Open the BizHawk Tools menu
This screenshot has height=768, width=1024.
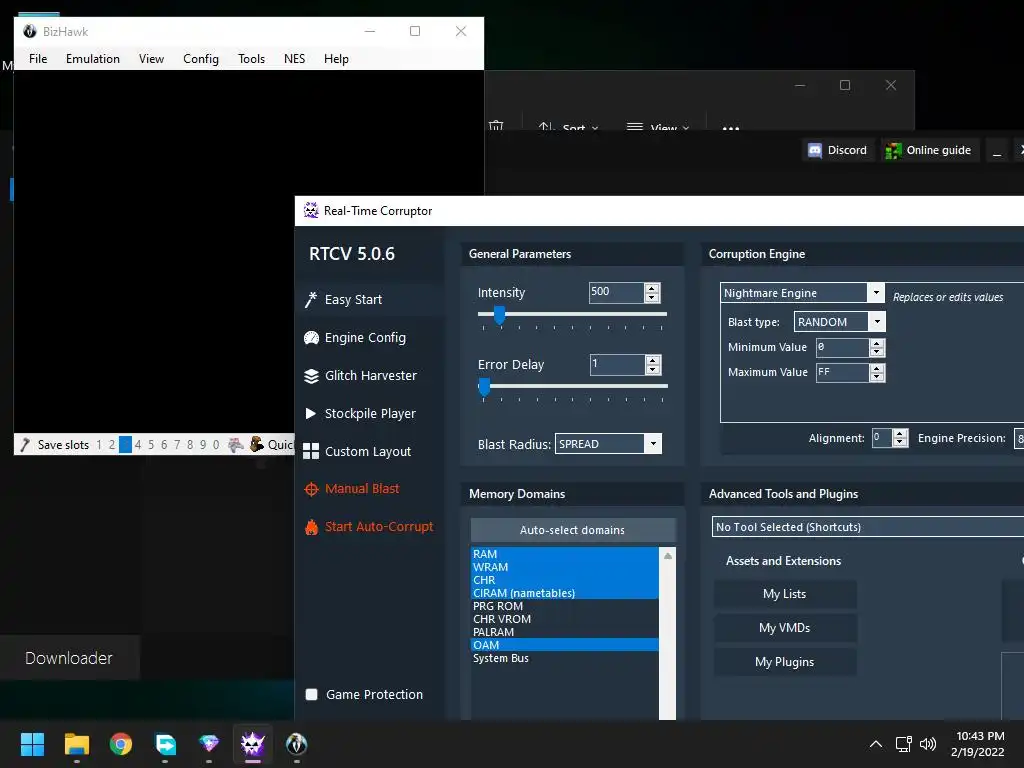point(251,59)
